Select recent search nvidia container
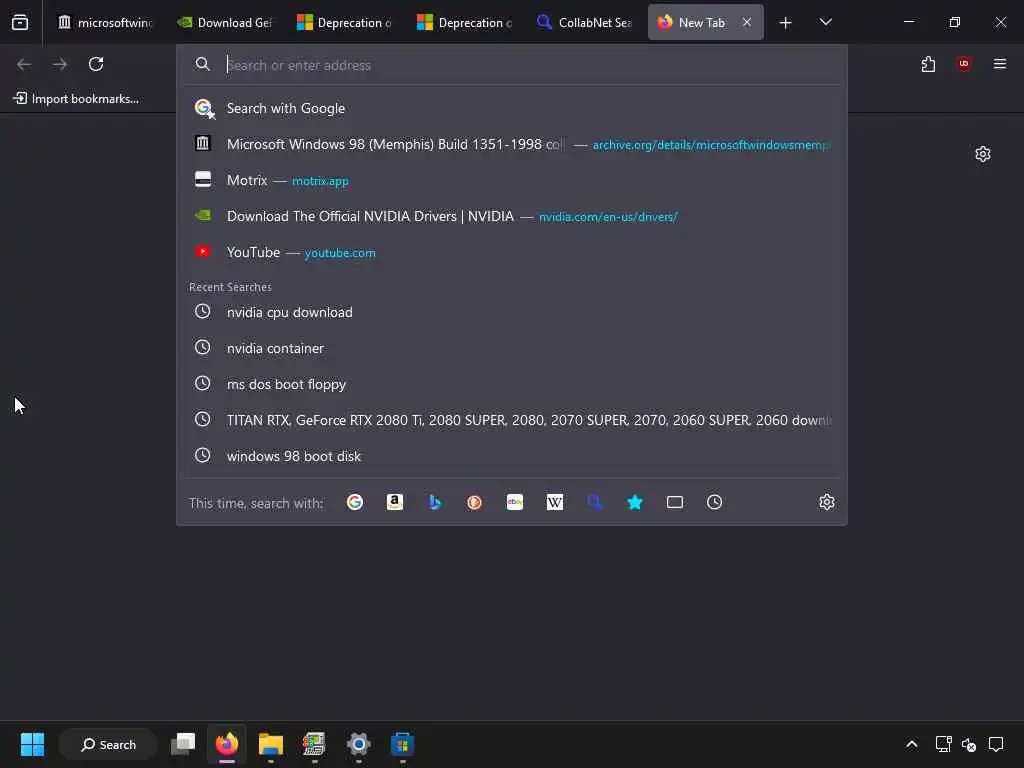The width and height of the screenshot is (1024, 768). tap(512, 348)
